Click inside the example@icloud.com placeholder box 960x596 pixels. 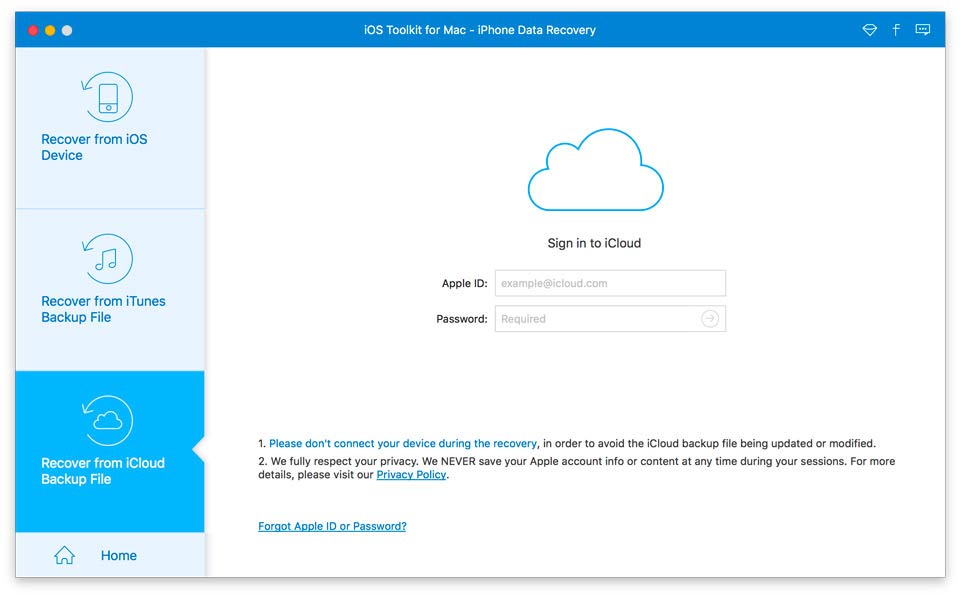(610, 283)
